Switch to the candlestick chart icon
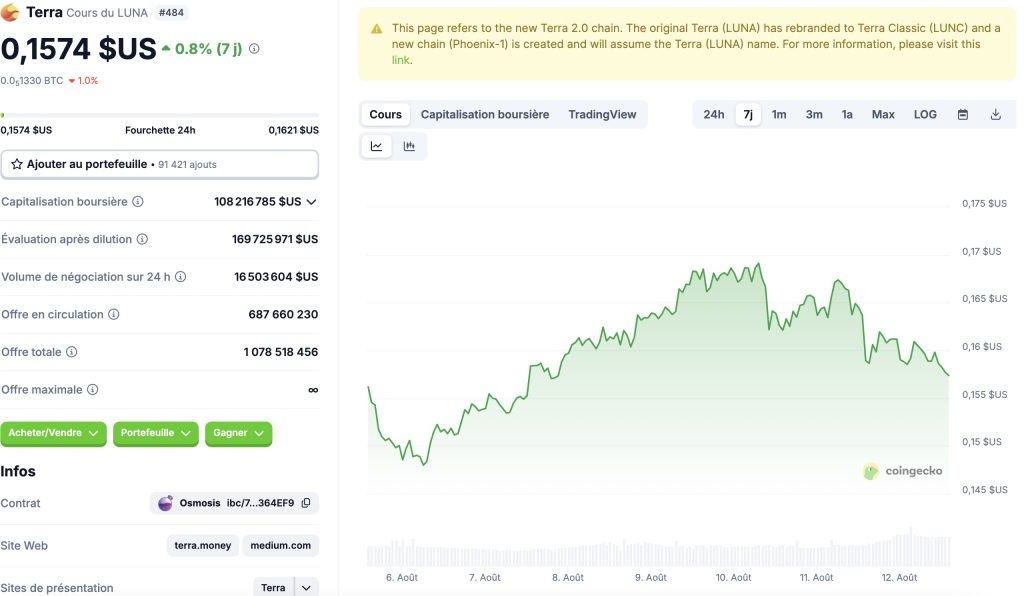Viewport: 1024px width, 596px height. pos(409,146)
